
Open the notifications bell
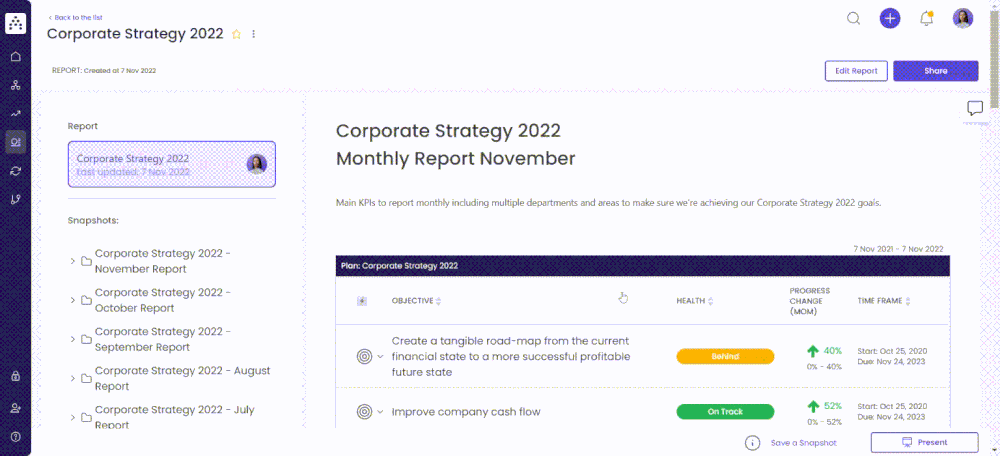(x=926, y=18)
